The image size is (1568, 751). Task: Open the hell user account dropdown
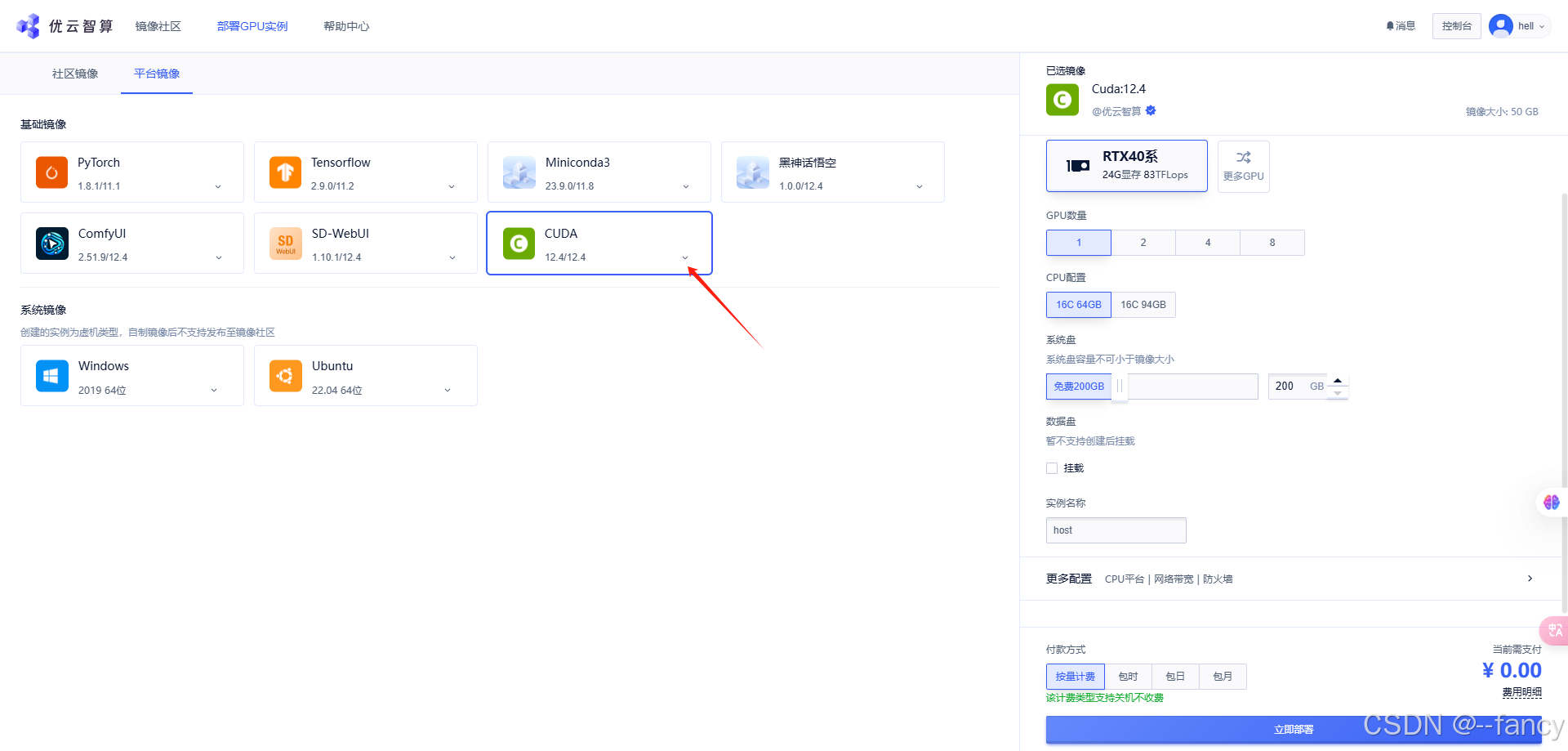click(1520, 26)
